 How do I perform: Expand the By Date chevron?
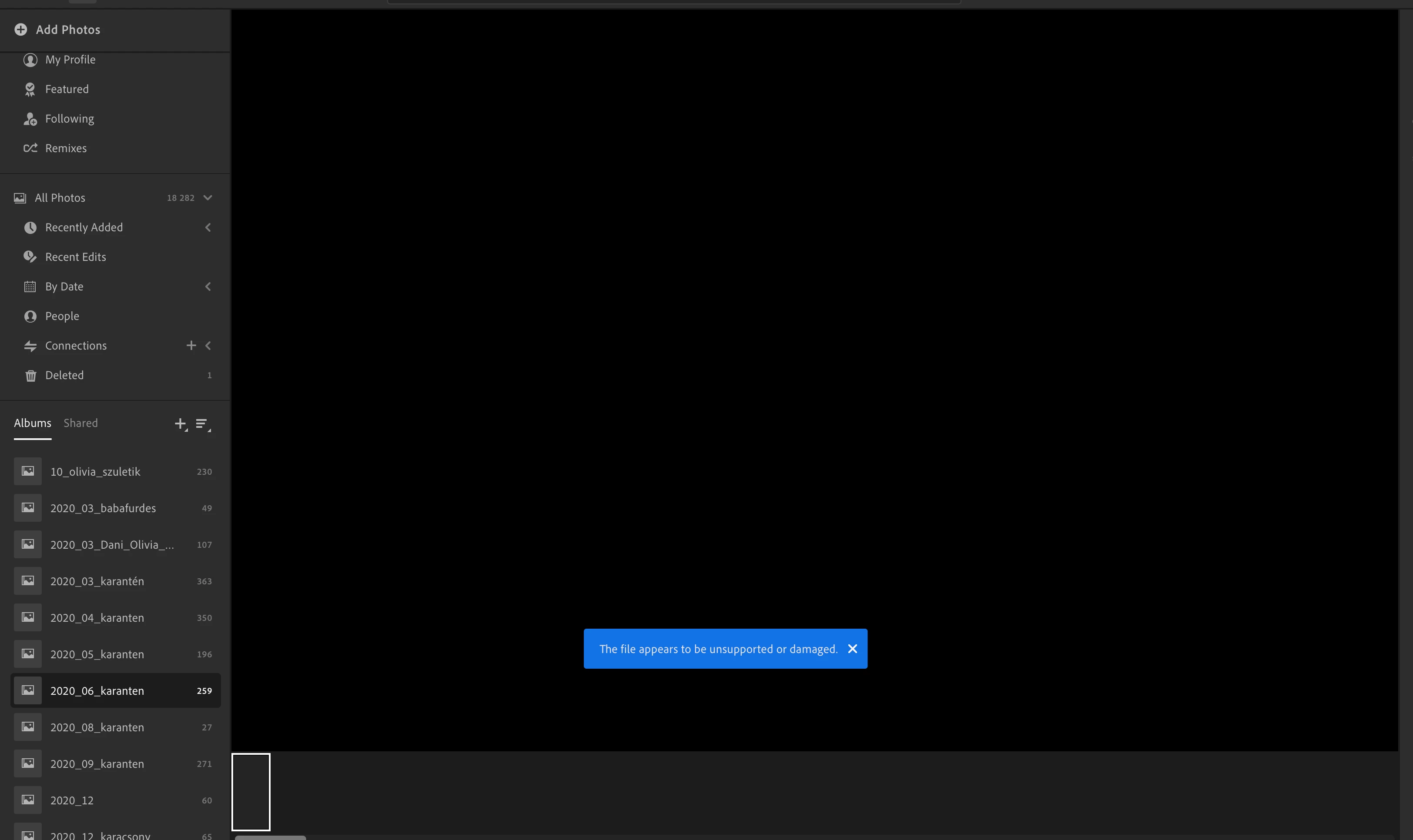[208, 287]
